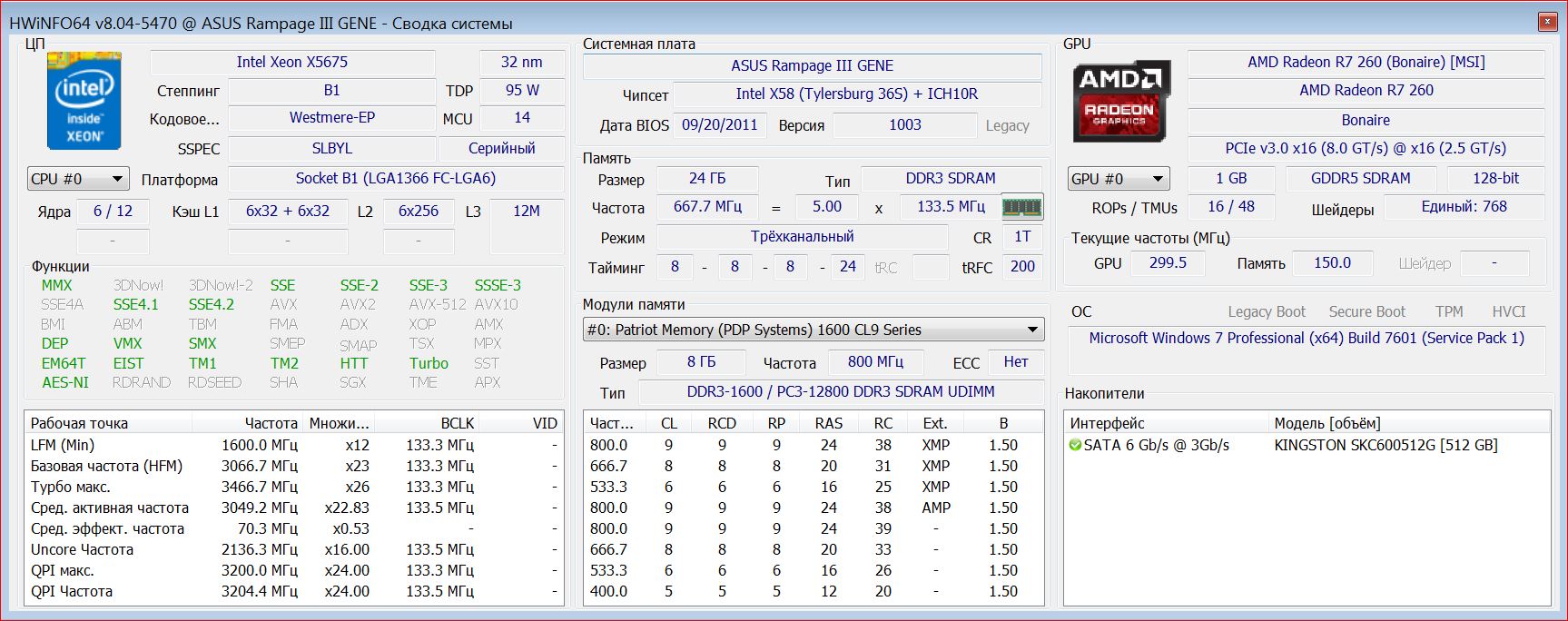Viewport: 1568px width, 621px height.
Task: Click the Трёхканальный mode field
Action: [x=803, y=236]
